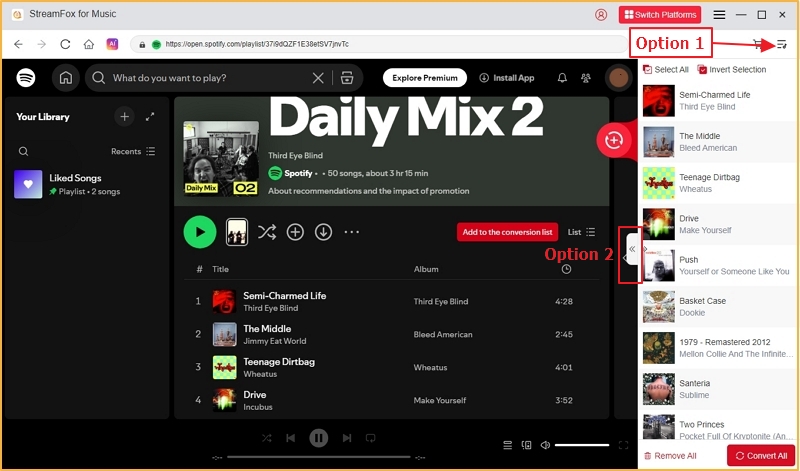This screenshot has width=800, height=471.
Task: Open the Spotify user profile avatar
Action: [619, 78]
